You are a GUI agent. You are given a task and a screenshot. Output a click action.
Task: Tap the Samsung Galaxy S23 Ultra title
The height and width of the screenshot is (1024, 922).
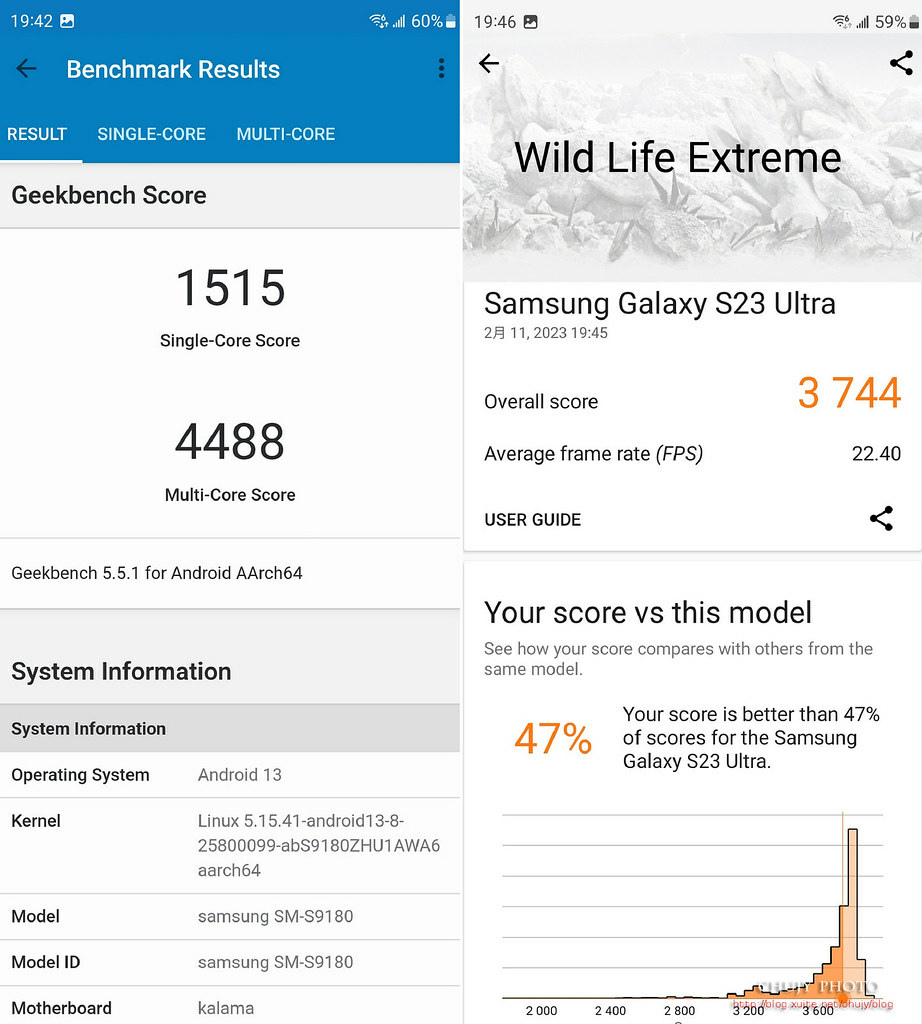click(660, 304)
